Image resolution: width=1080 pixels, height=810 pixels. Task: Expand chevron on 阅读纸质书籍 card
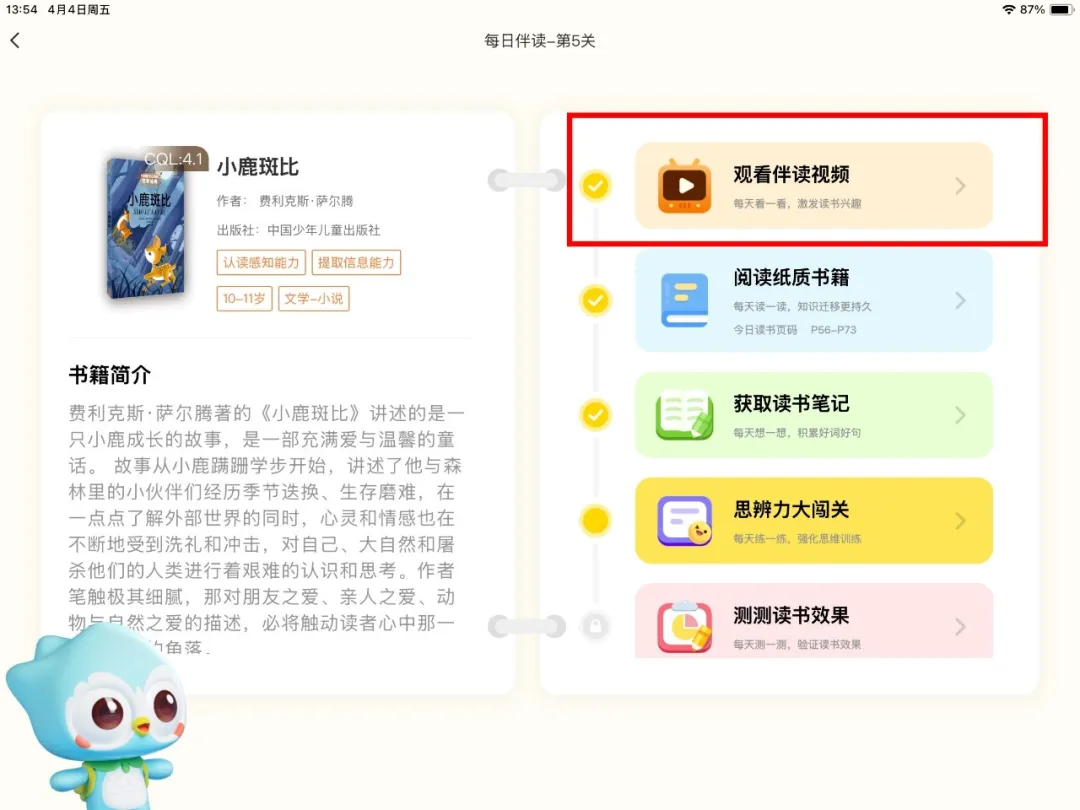tap(960, 300)
